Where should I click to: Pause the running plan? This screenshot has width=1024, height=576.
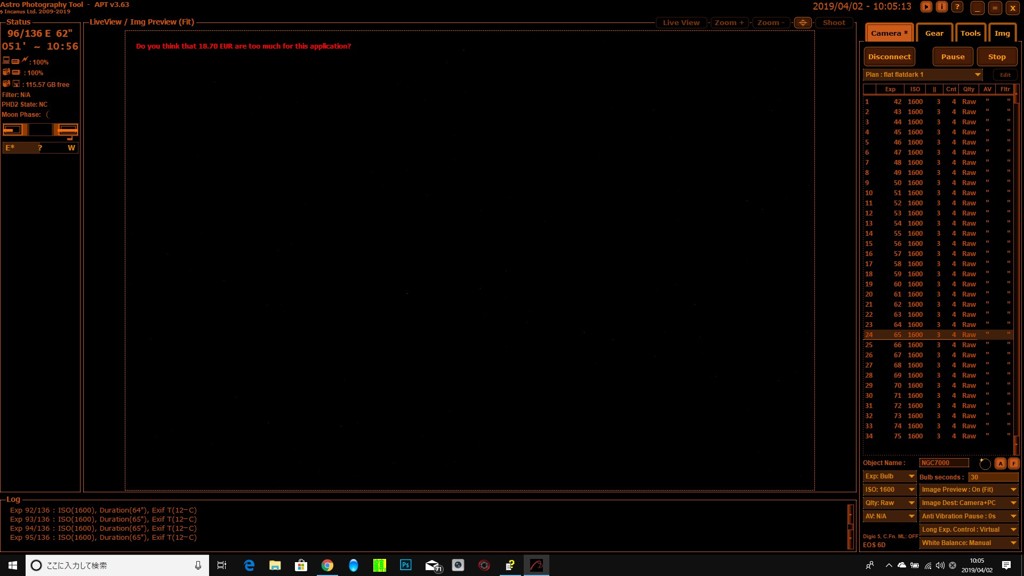click(952, 57)
